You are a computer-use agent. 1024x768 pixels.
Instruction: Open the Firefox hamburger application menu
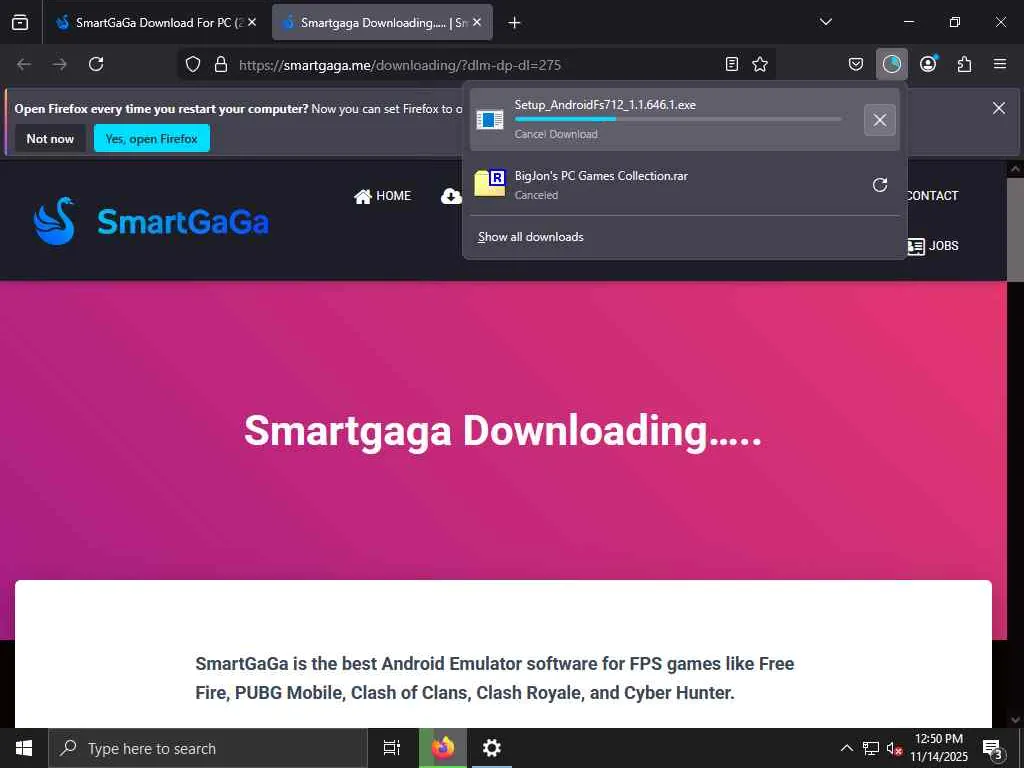click(x=1000, y=64)
